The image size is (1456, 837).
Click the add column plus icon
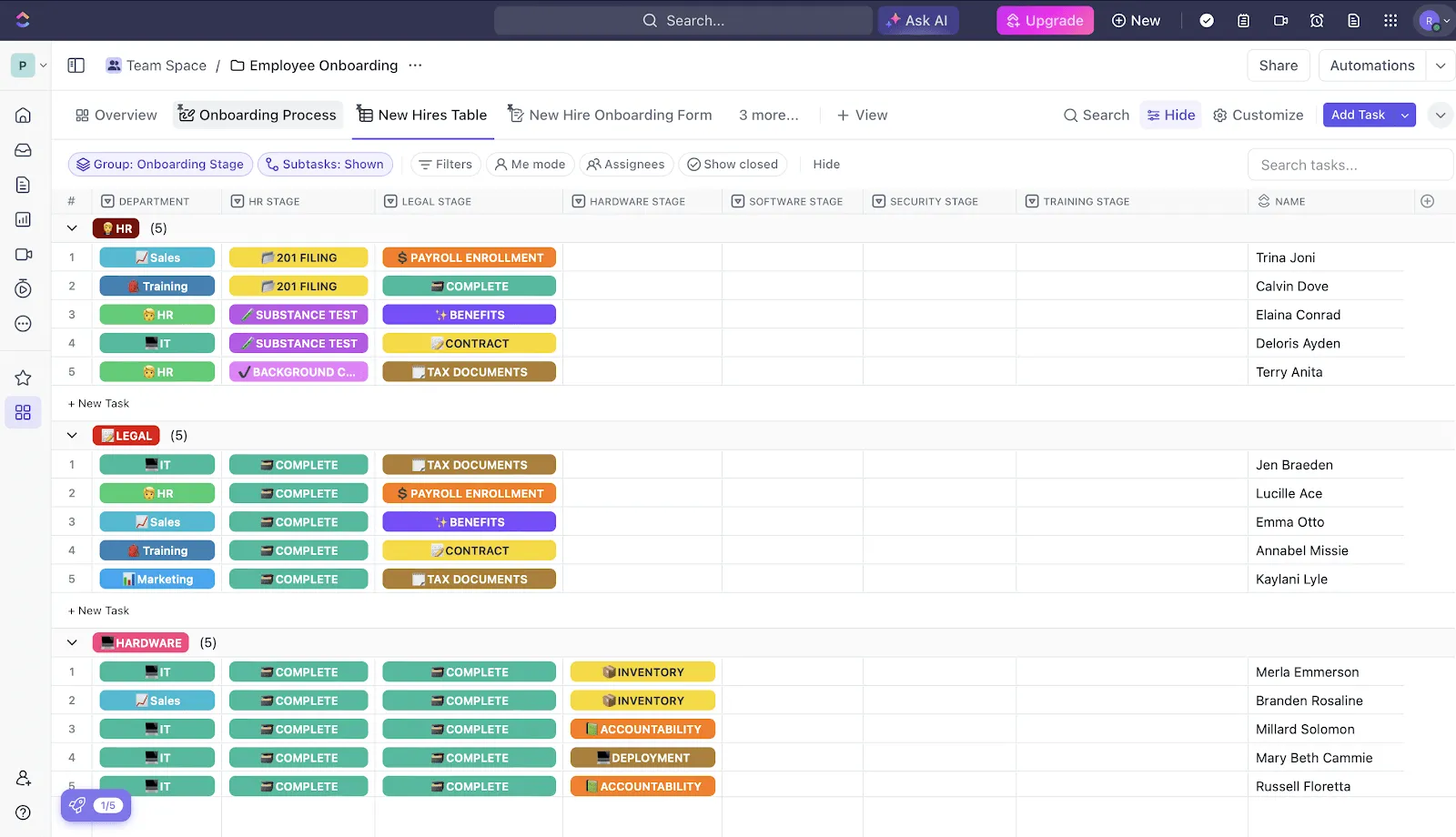point(1427,201)
